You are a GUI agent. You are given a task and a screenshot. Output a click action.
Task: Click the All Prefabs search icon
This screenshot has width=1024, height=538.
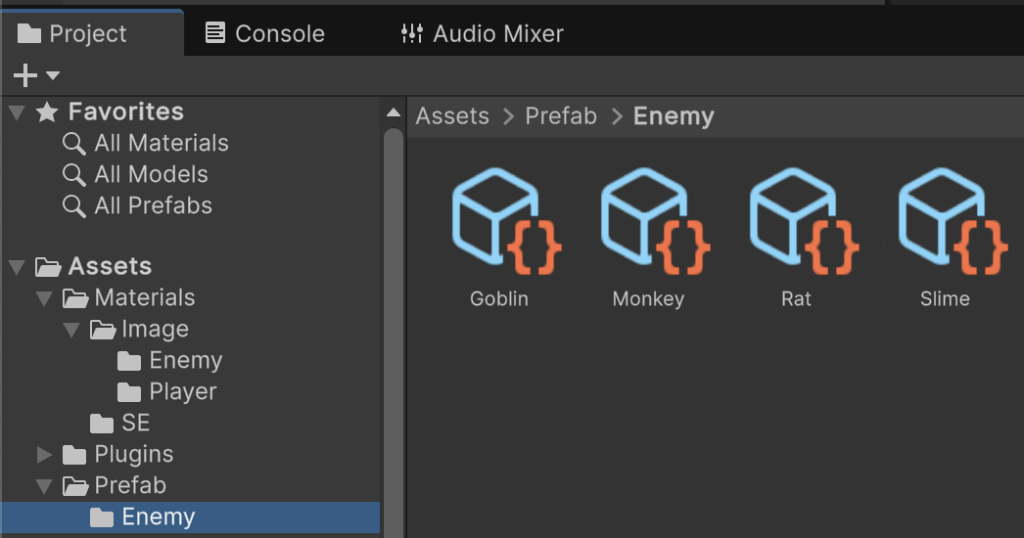74,206
